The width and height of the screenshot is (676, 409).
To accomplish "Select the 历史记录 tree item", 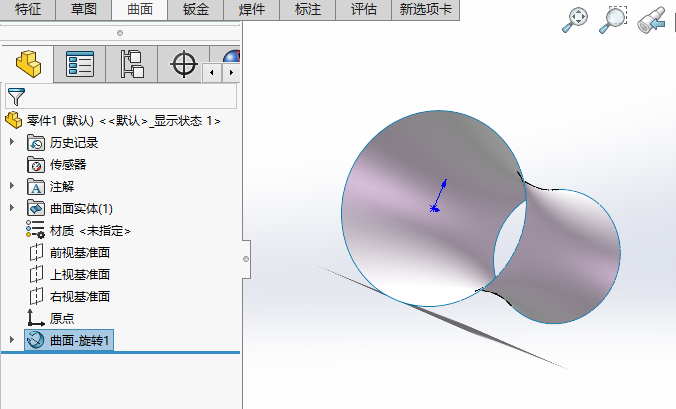I will (x=74, y=143).
